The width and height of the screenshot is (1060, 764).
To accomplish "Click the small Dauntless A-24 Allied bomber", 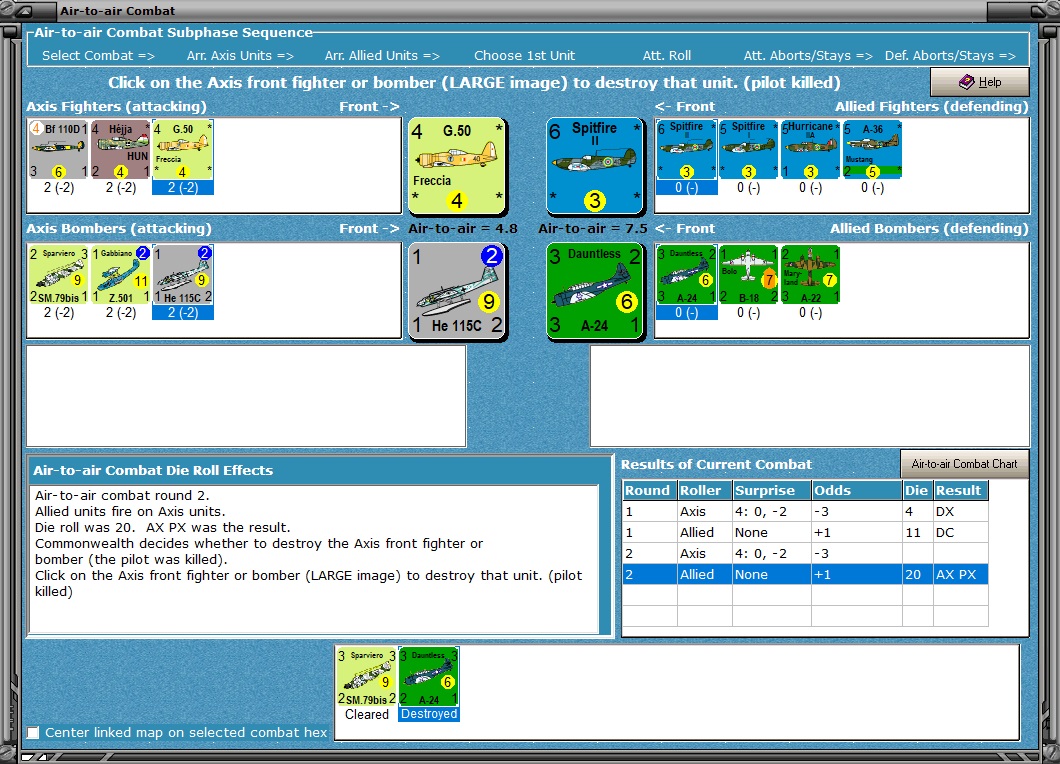I will [686, 274].
